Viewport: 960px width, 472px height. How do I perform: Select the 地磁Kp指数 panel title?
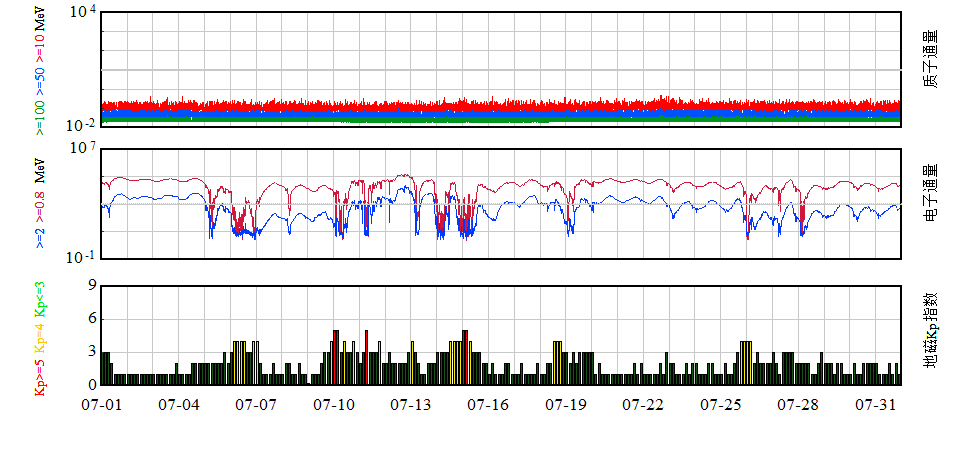931,331
